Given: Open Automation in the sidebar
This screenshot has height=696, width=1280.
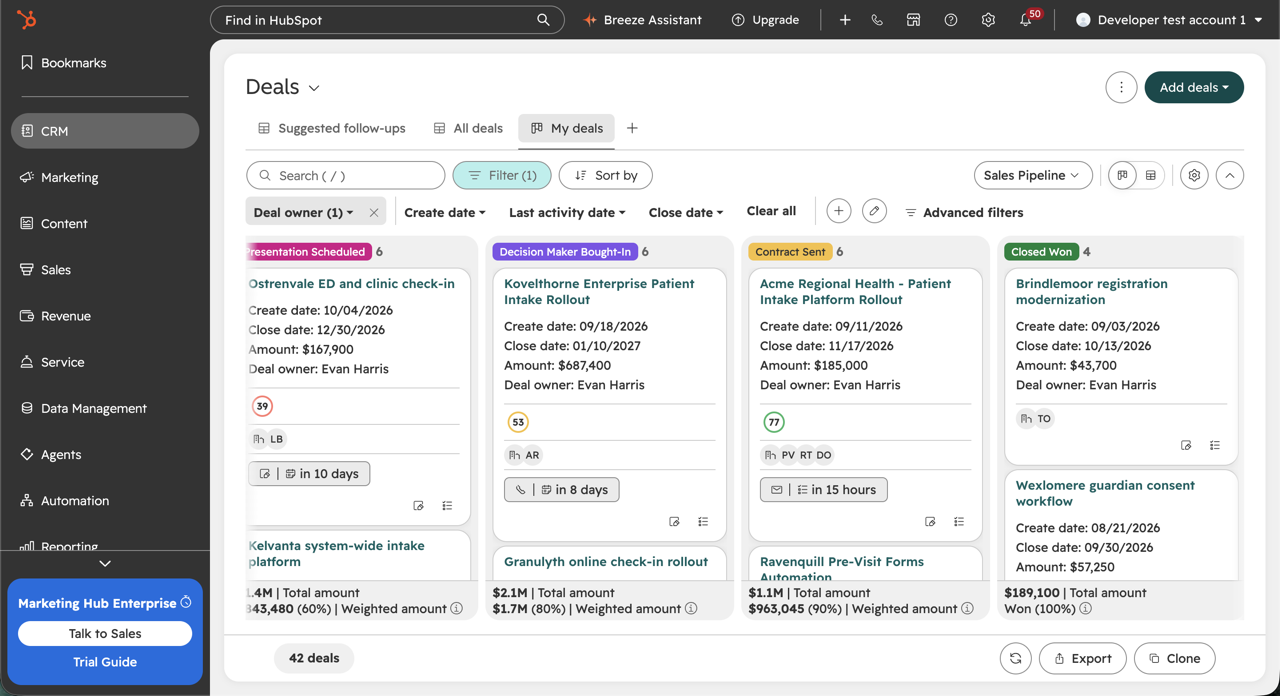Looking at the screenshot, I should point(105,500).
